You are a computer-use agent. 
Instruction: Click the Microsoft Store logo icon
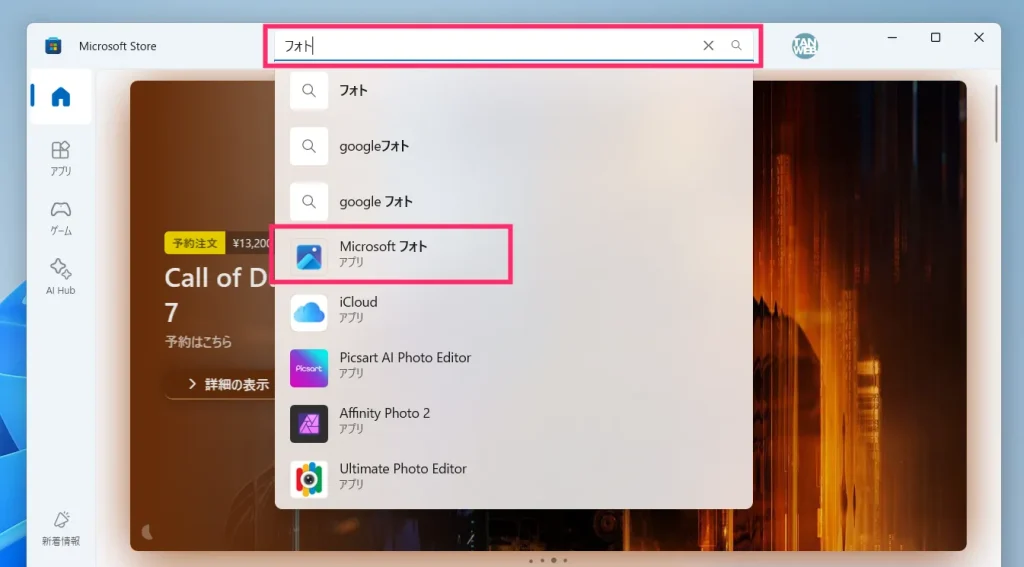coord(53,46)
